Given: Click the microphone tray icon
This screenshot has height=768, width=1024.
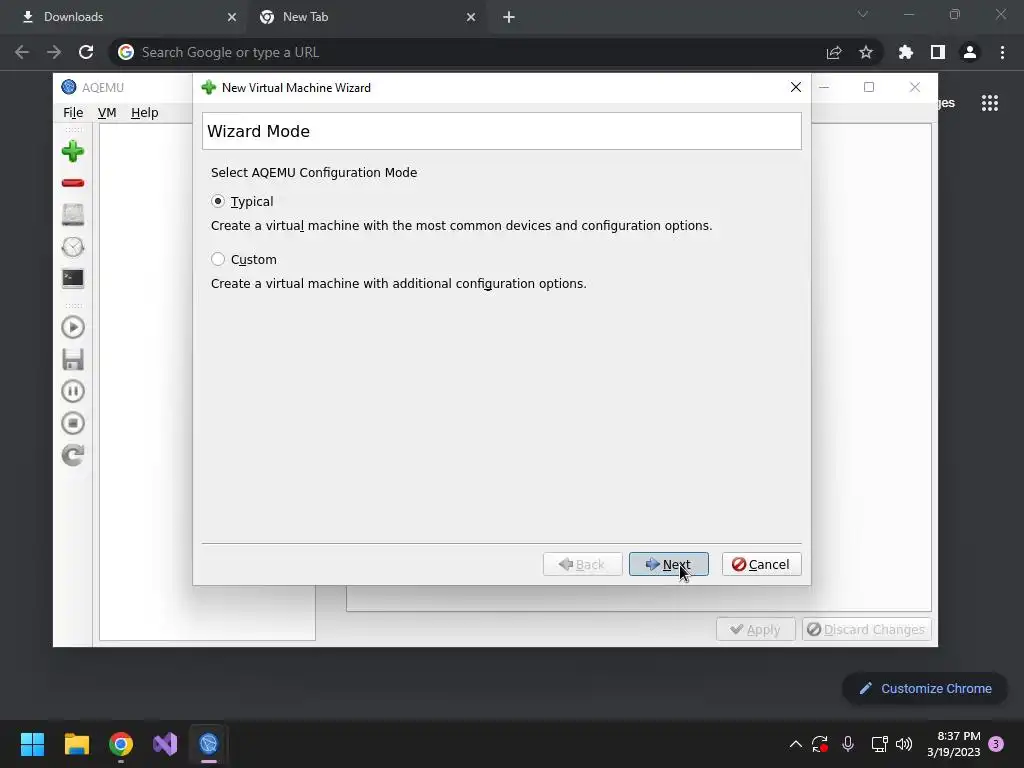Looking at the screenshot, I should pyautogui.click(x=848, y=744).
